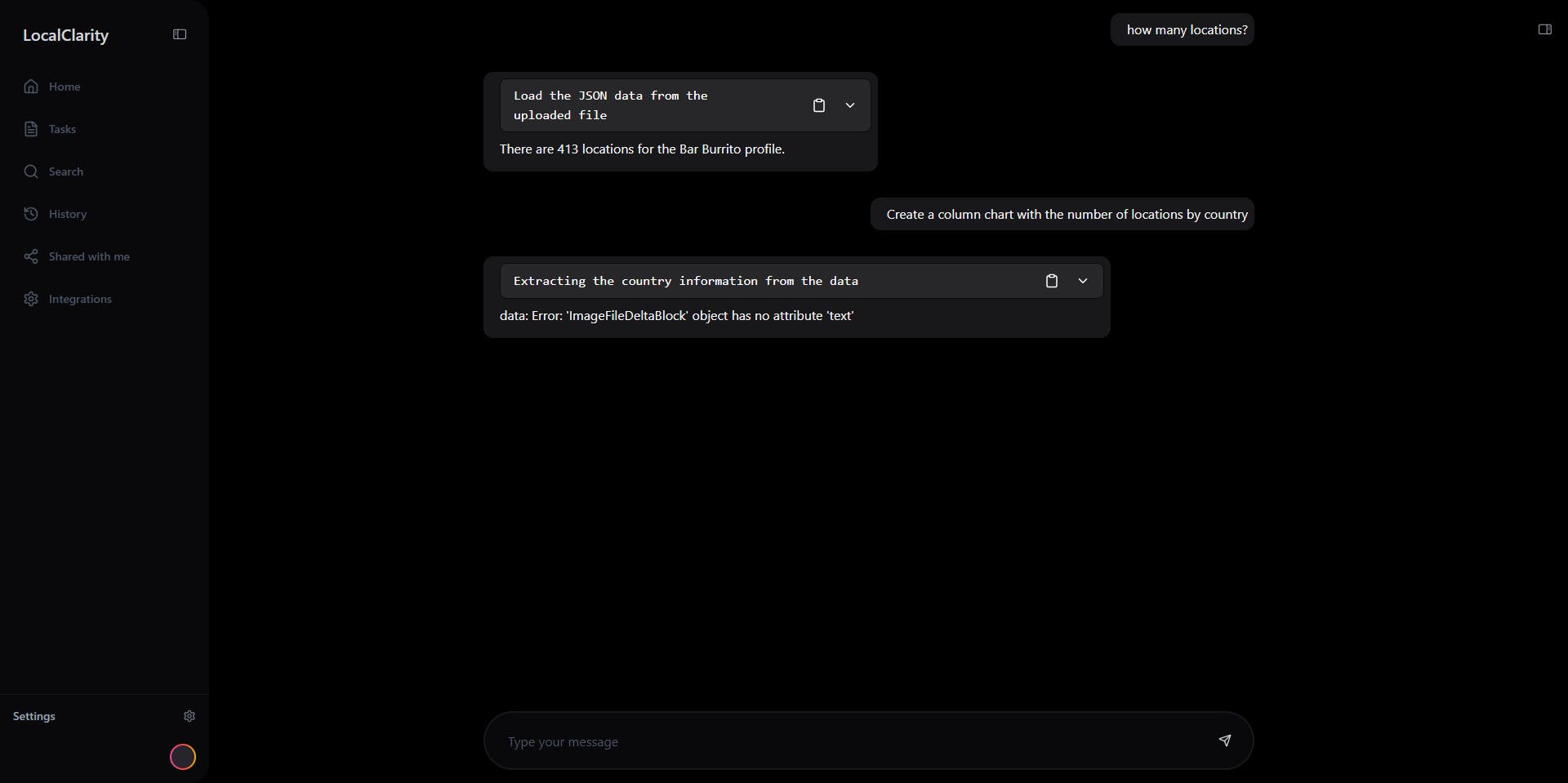The height and width of the screenshot is (783, 1568).
Task: Go to Shared with me
Action: coord(89,256)
